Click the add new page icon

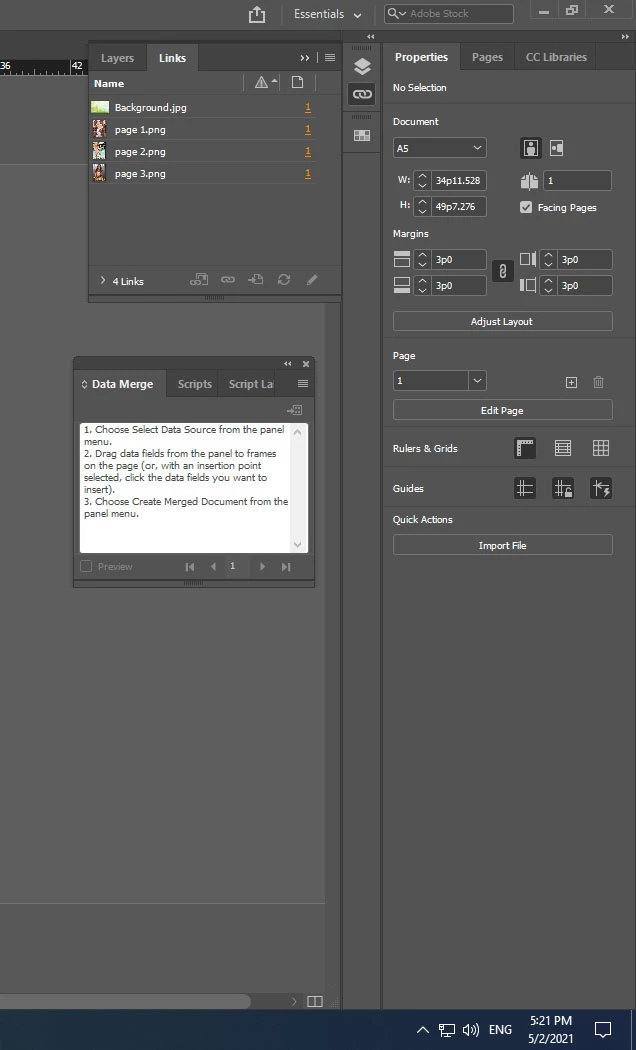pos(571,382)
